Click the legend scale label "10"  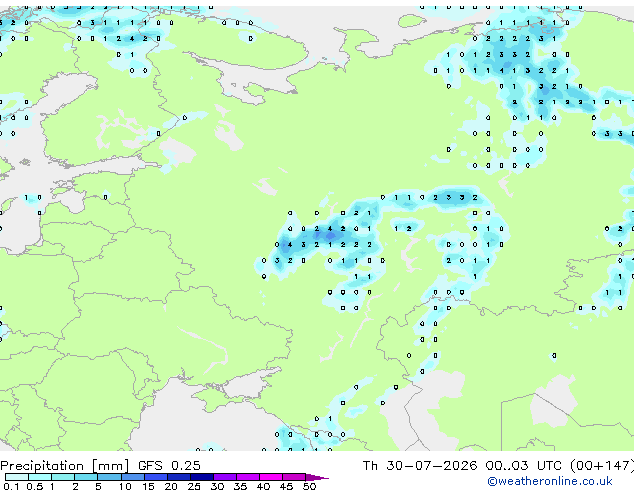[x=125, y=486]
